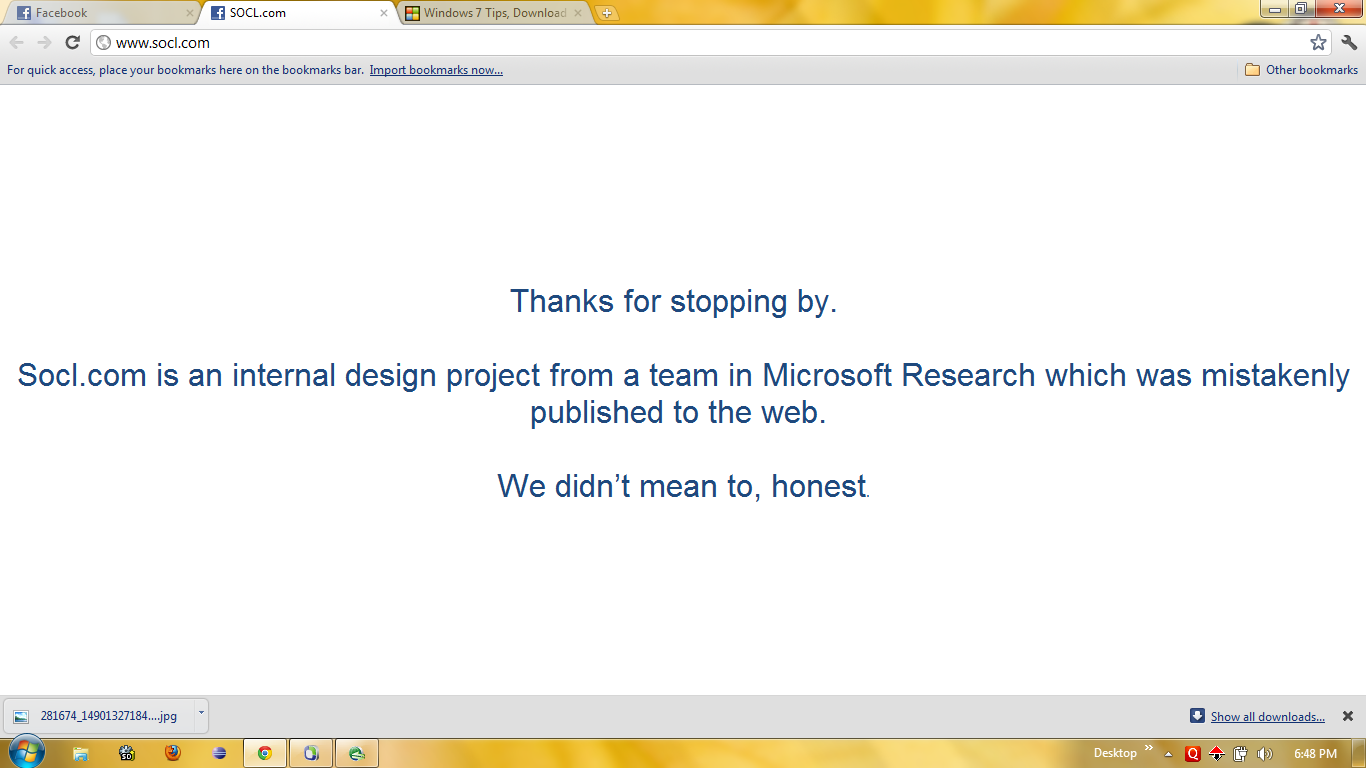This screenshot has width=1366, height=768.
Task: Switch to the Facebook tab
Action: coord(100,13)
